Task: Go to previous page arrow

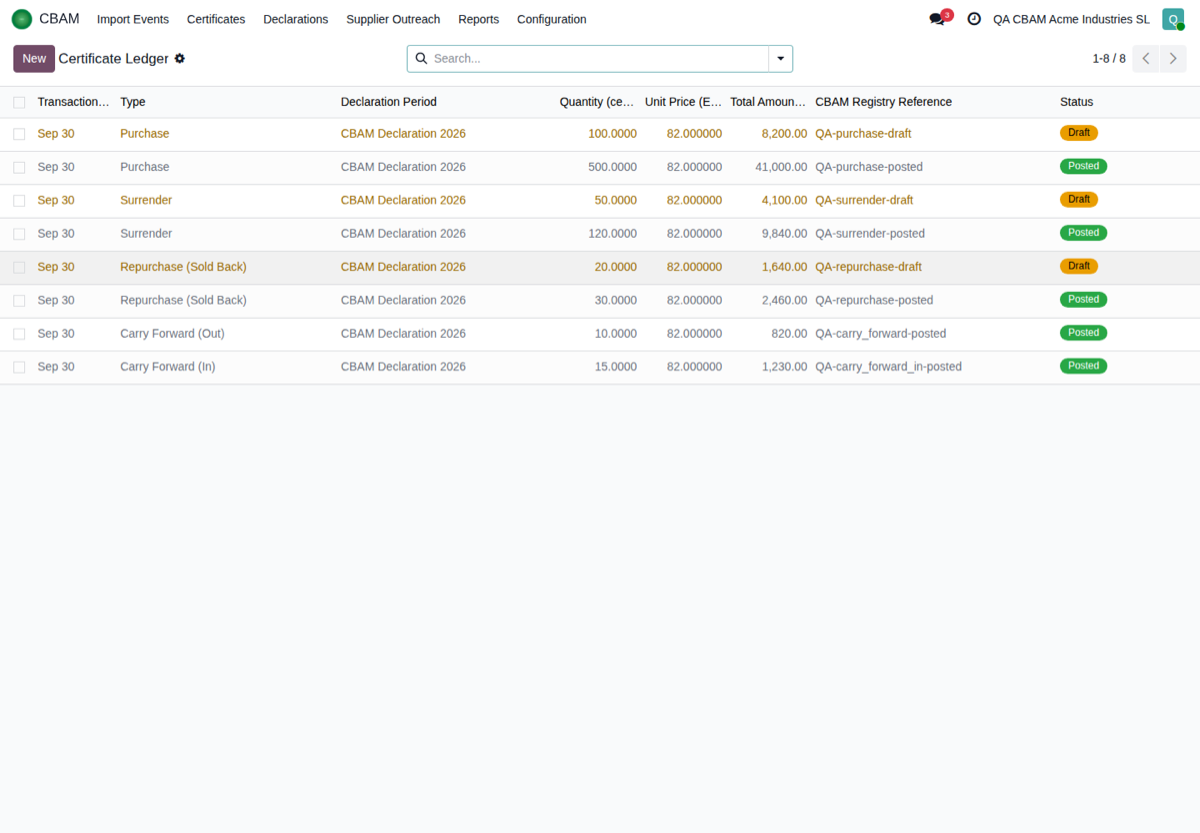Action: click(x=1146, y=59)
